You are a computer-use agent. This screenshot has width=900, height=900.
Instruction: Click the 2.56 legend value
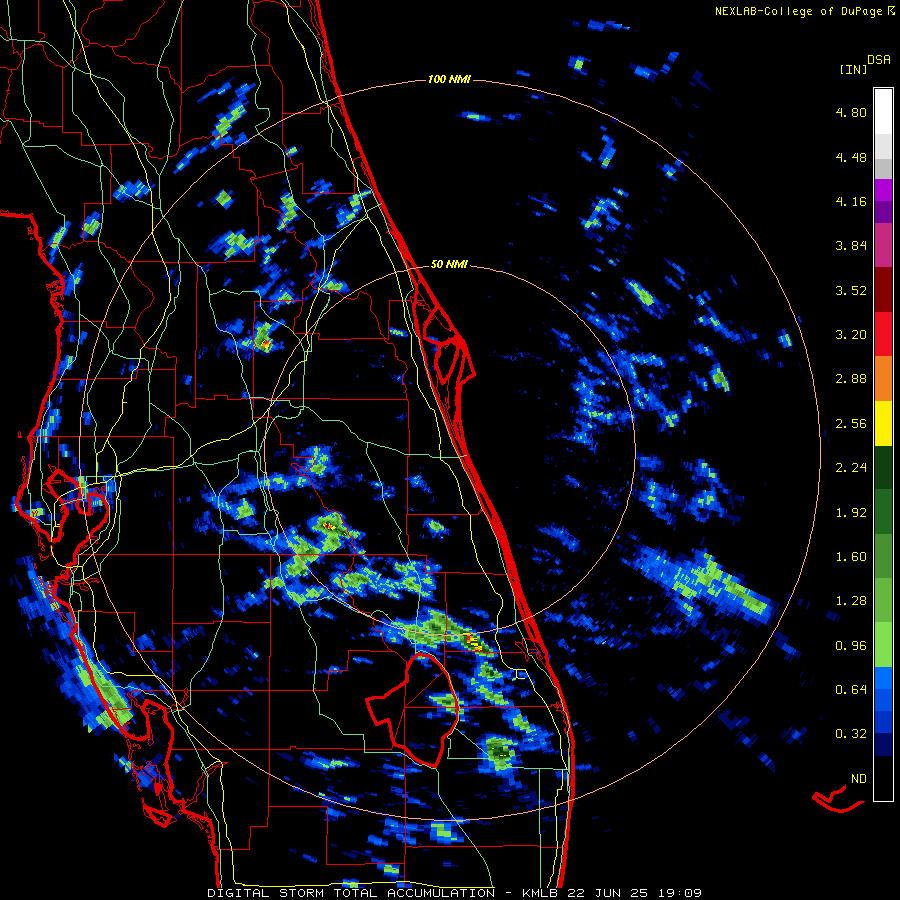coord(851,424)
